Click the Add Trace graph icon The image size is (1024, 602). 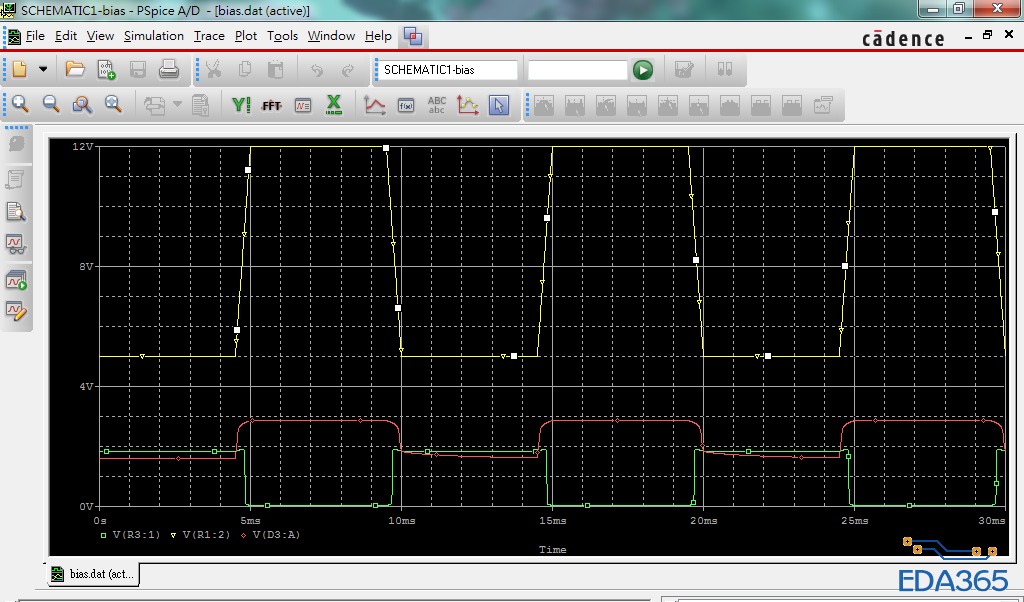(x=375, y=104)
